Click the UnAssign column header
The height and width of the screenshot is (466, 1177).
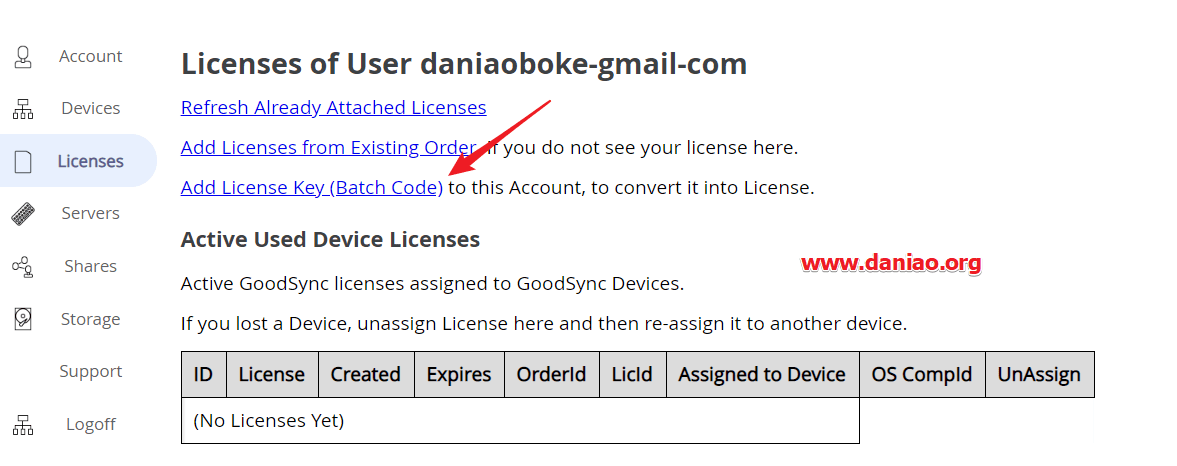[x=1039, y=374]
